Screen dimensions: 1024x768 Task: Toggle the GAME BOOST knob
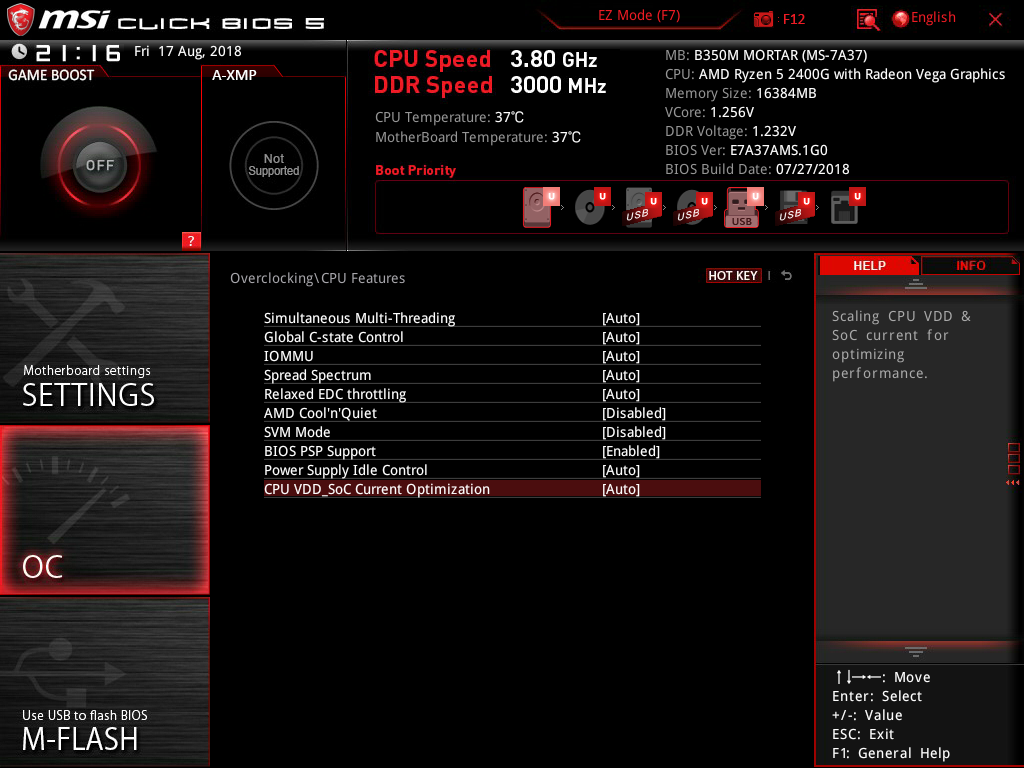[99, 165]
